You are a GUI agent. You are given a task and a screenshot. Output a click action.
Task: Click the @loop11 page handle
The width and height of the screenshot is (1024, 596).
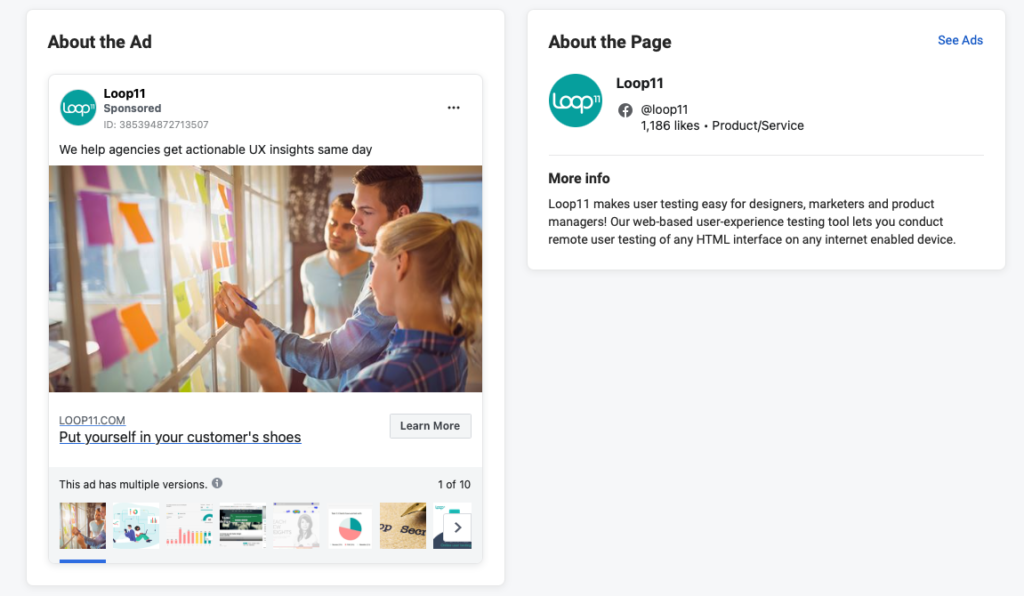664,110
